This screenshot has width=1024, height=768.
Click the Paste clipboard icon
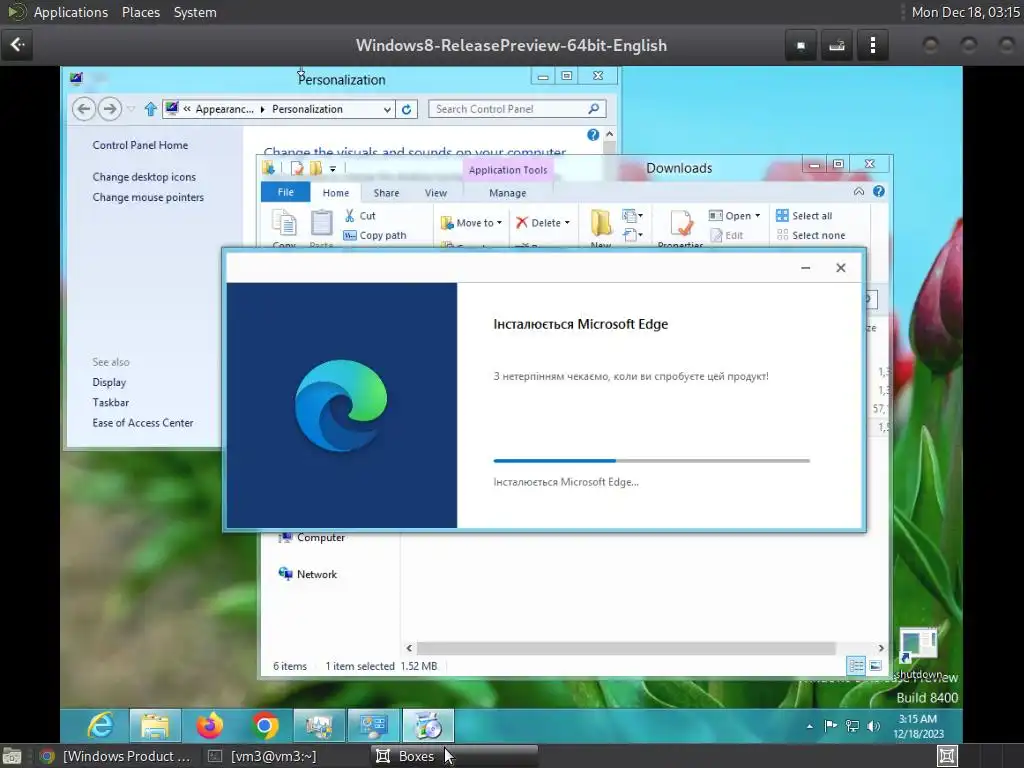coord(321,223)
